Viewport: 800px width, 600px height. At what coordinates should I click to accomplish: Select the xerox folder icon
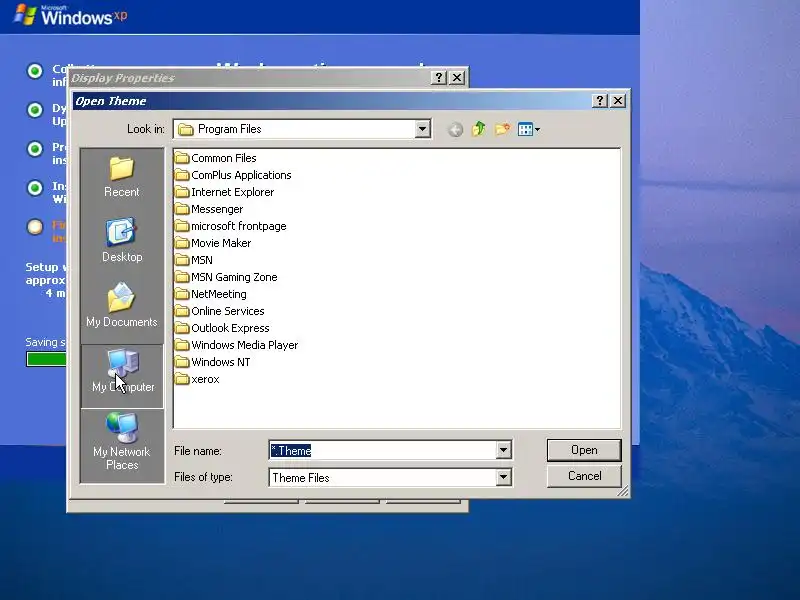[x=182, y=379]
